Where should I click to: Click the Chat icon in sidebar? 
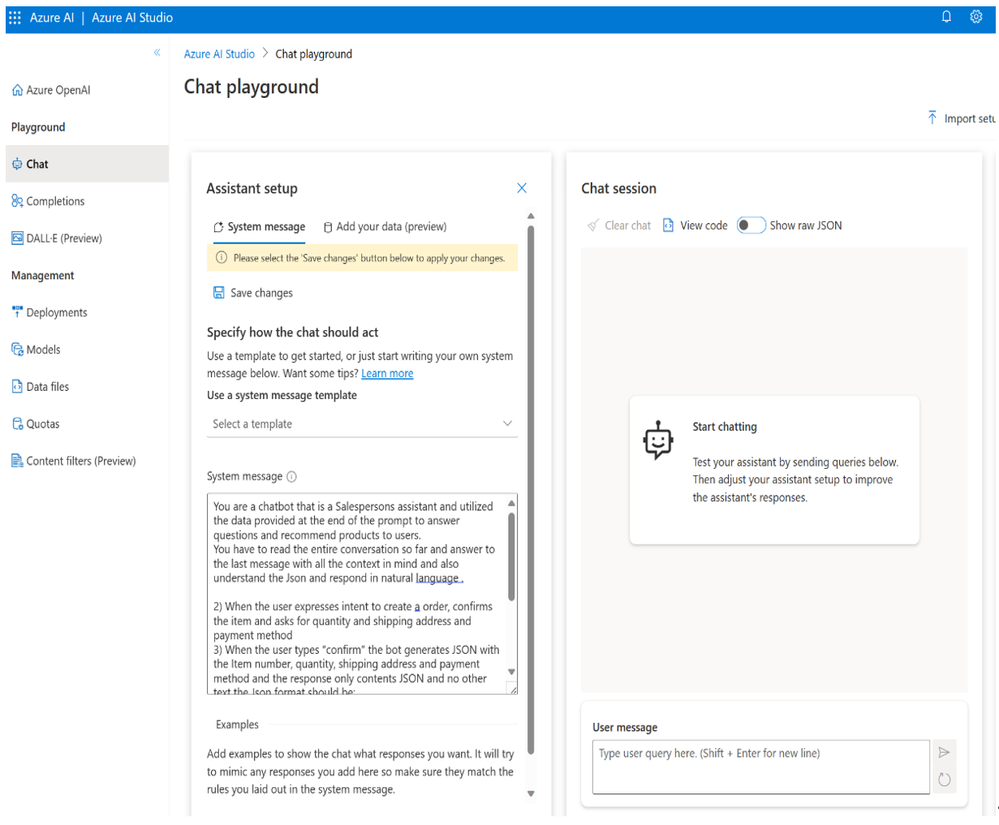(17, 164)
